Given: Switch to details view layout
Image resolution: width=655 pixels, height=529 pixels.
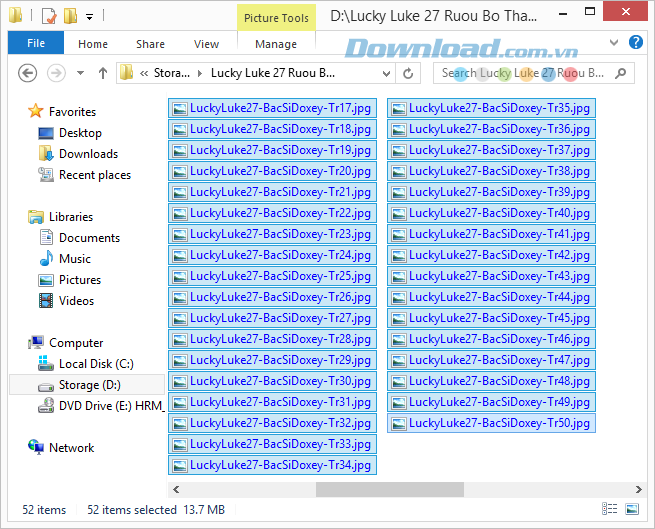Looking at the screenshot, I should [609, 509].
